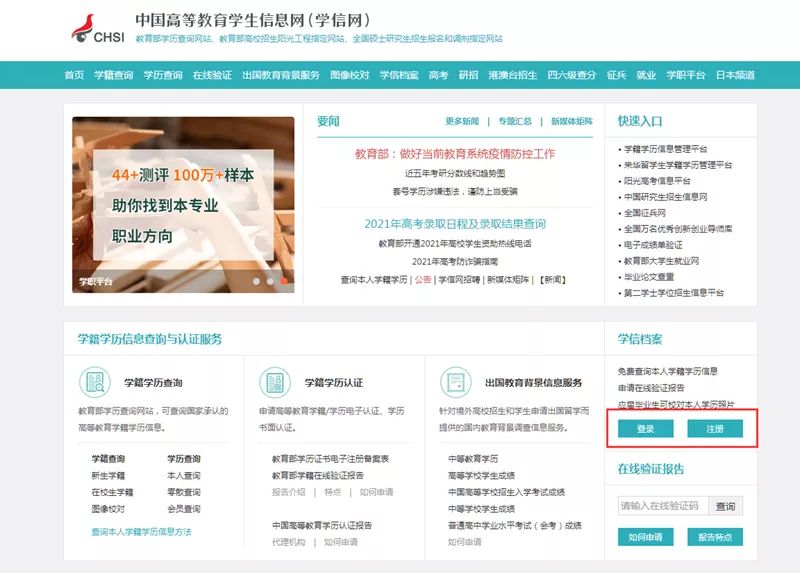Open 新媒体矩阵 link in news header
Screen dimensions: 800x573
tap(572, 121)
